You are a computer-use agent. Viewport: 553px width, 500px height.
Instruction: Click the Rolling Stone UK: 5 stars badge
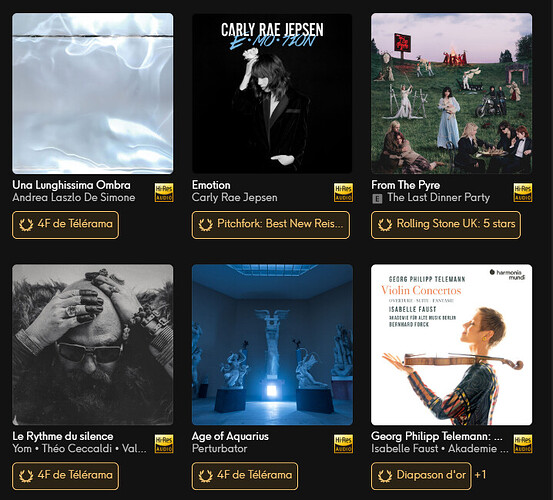(x=446, y=225)
